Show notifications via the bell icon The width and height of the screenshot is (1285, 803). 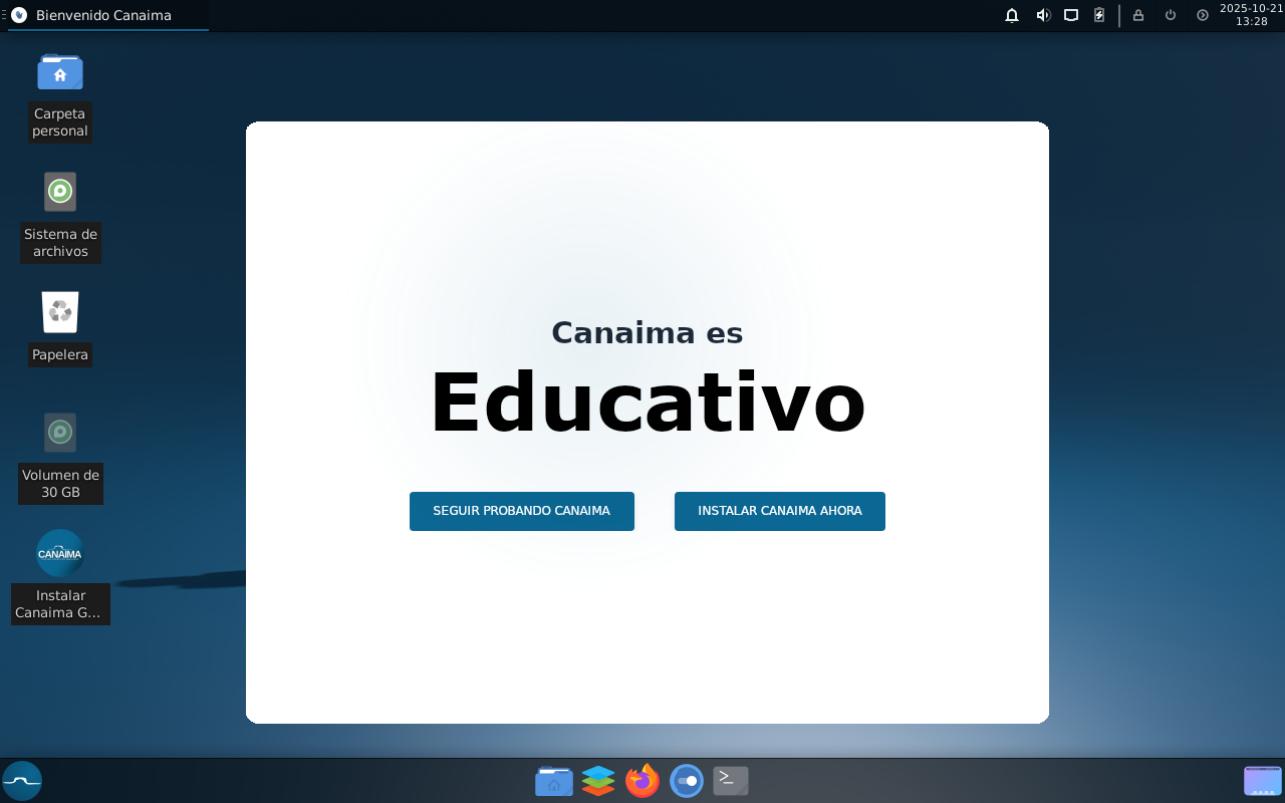coord(1012,15)
